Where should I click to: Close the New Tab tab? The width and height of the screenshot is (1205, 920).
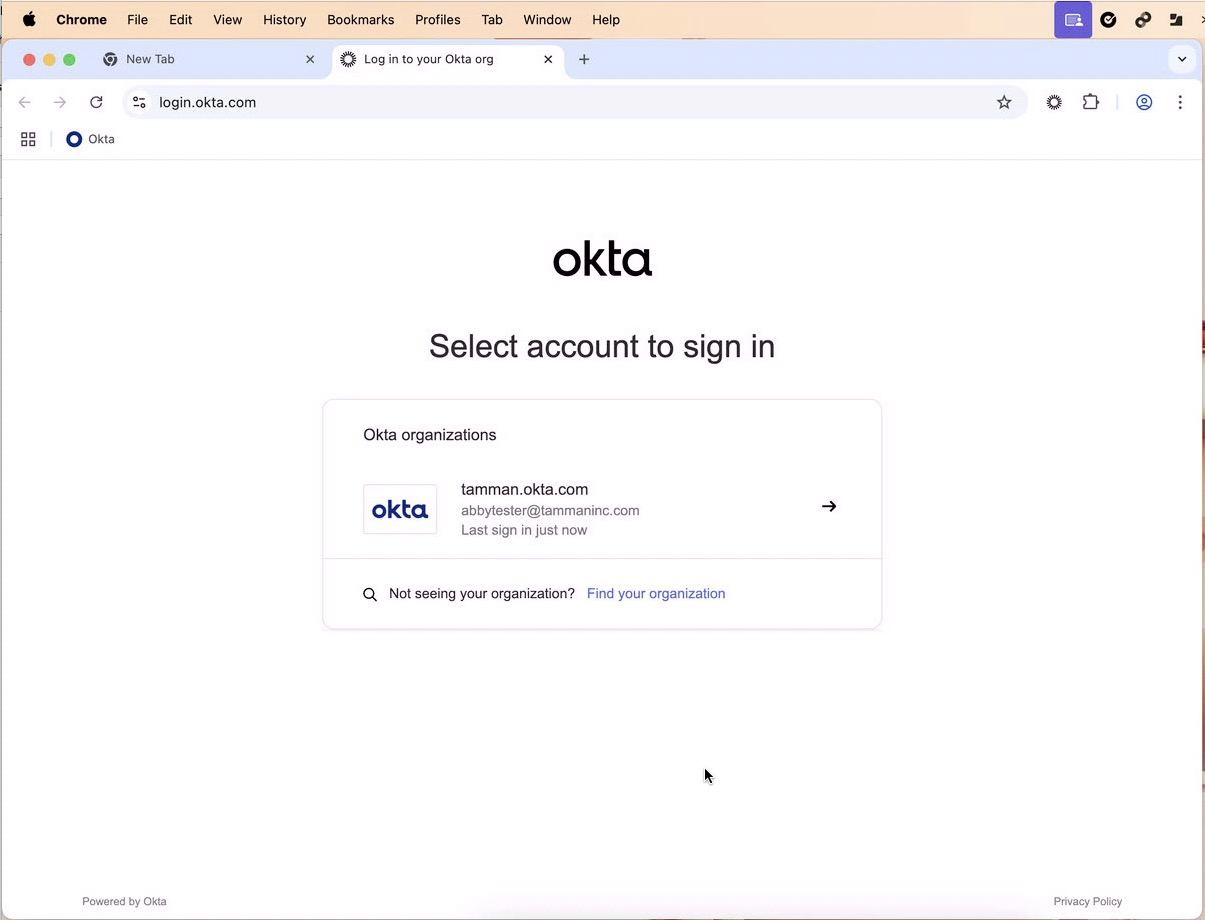[310, 59]
